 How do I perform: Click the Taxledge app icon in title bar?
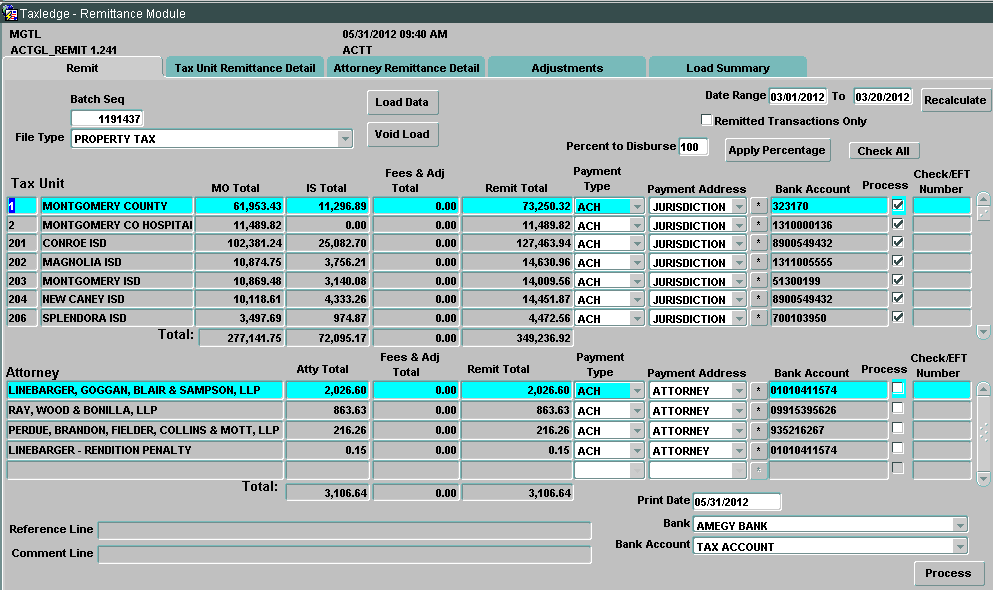click(x=10, y=13)
